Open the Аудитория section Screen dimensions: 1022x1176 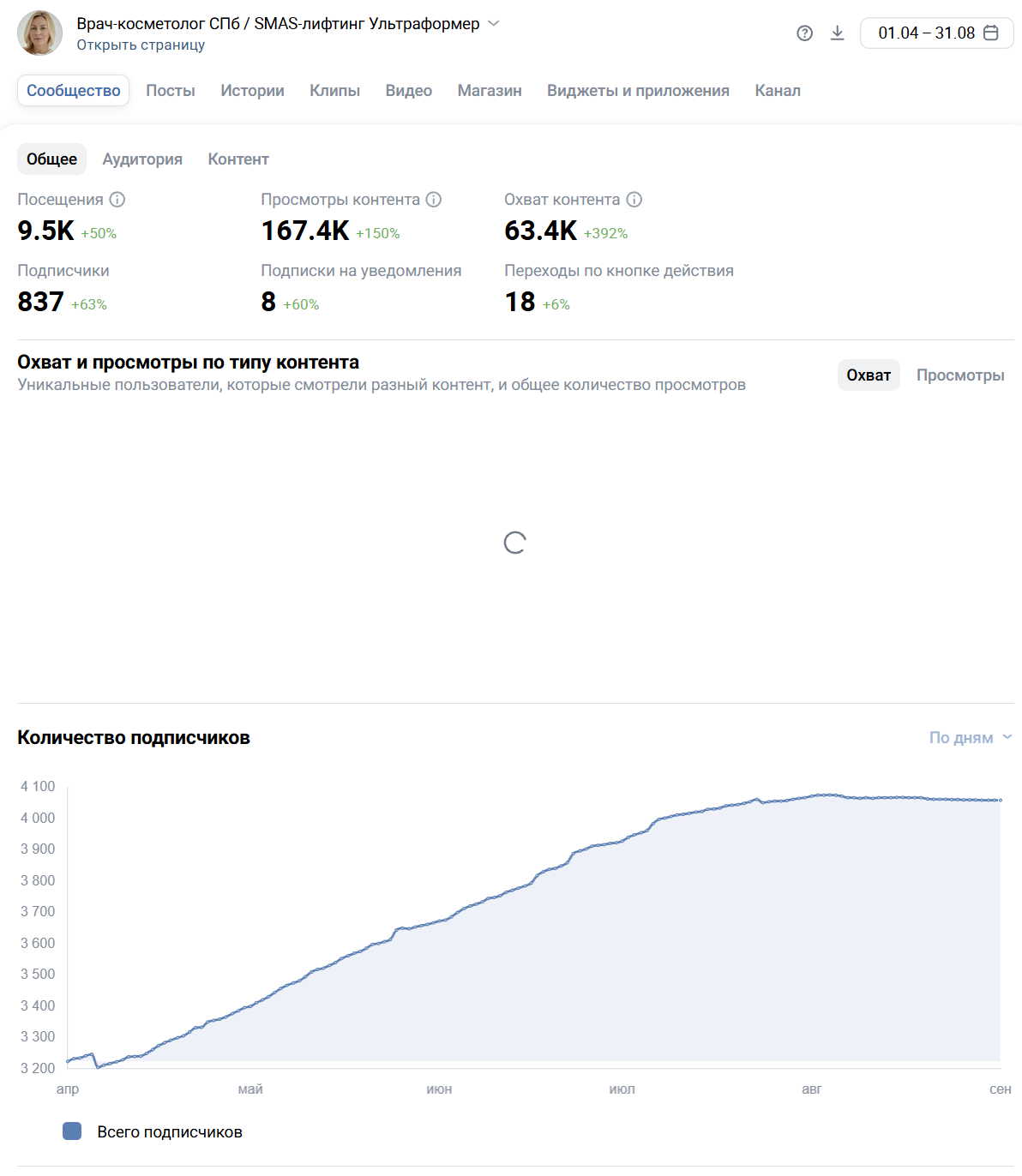[142, 159]
